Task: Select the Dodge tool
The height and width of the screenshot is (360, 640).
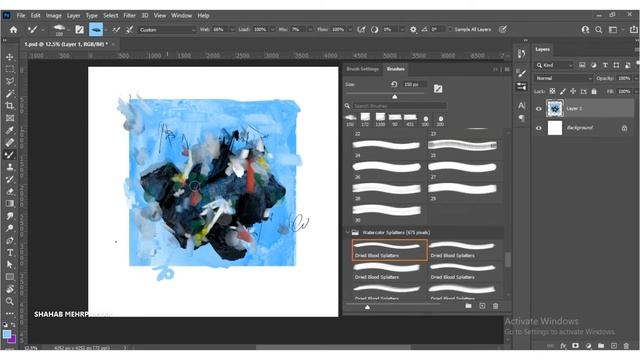Action: click(9, 228)
